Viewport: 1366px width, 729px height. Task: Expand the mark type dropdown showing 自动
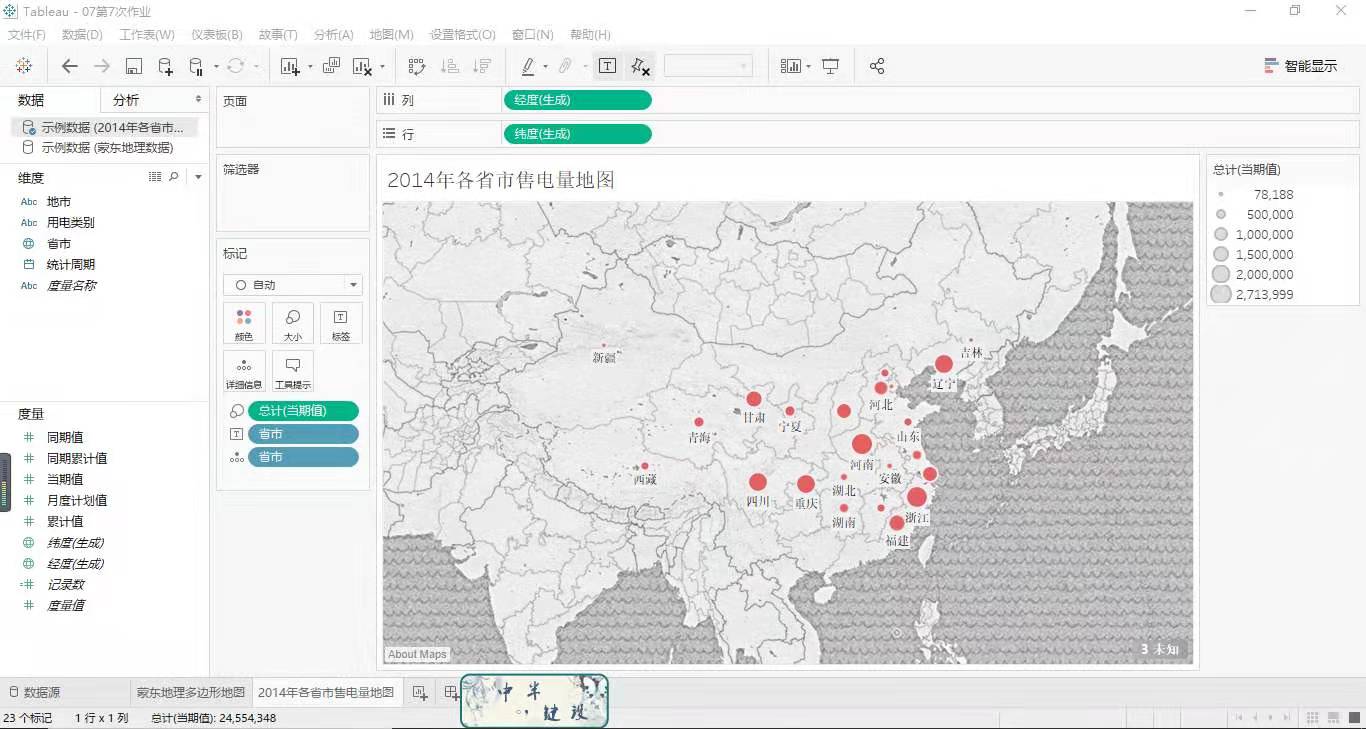point(292,285)
